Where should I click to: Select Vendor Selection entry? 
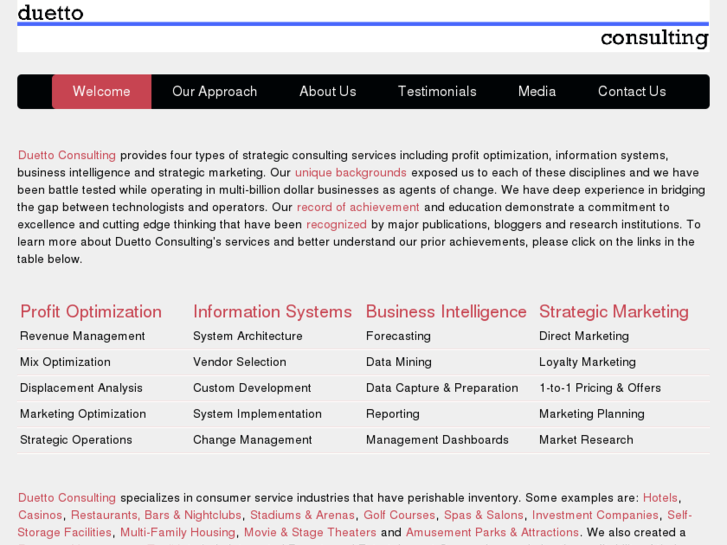tap(240, 362)
